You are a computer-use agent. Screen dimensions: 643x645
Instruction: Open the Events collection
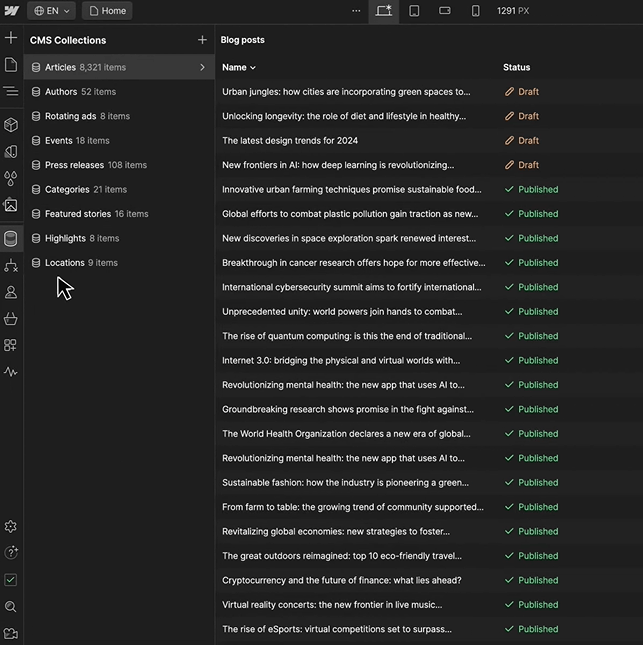pyautogui.click(x=119, y=141)
